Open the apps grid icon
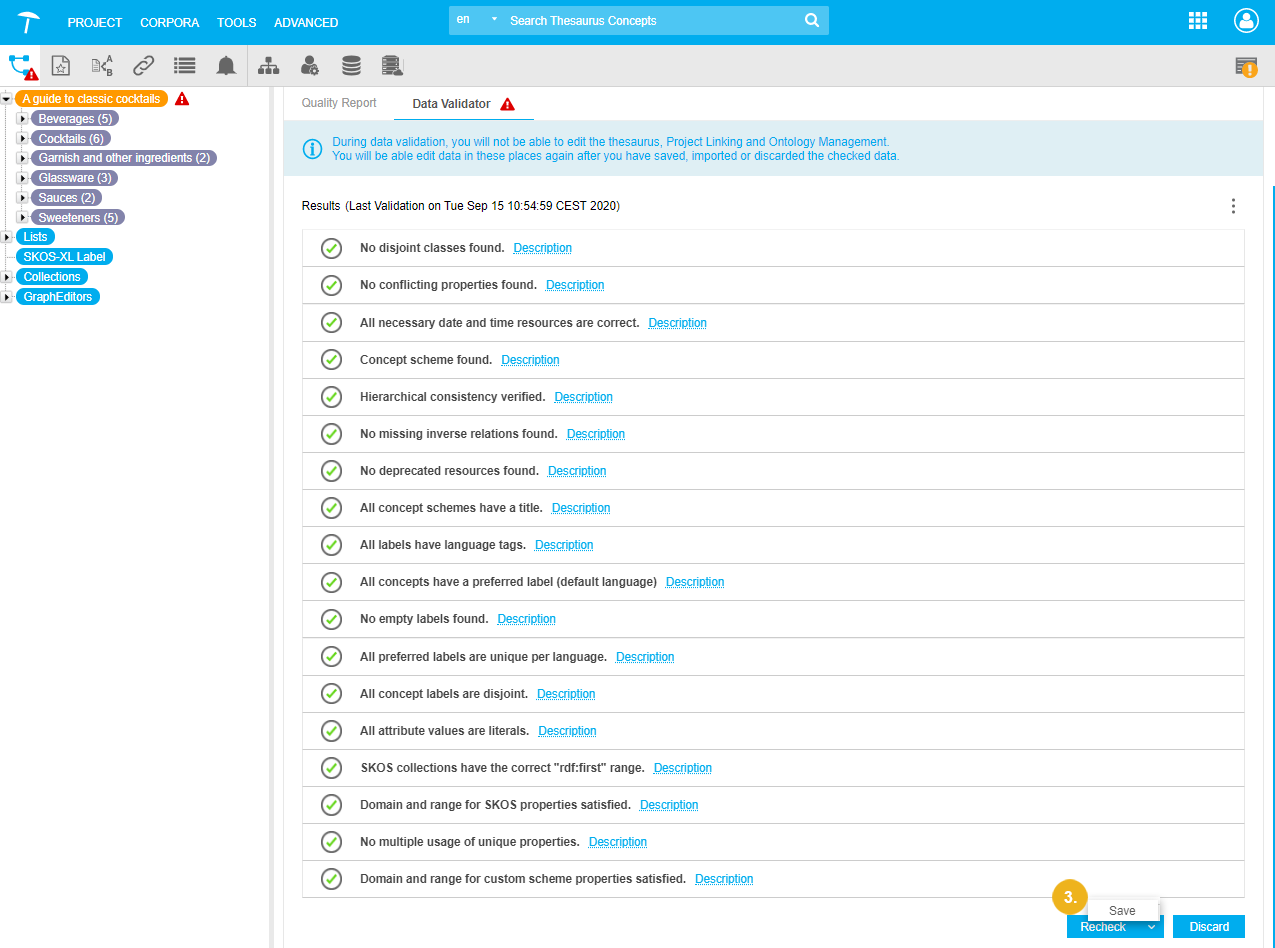The image size is (1275, 948). coord(1197,21)
